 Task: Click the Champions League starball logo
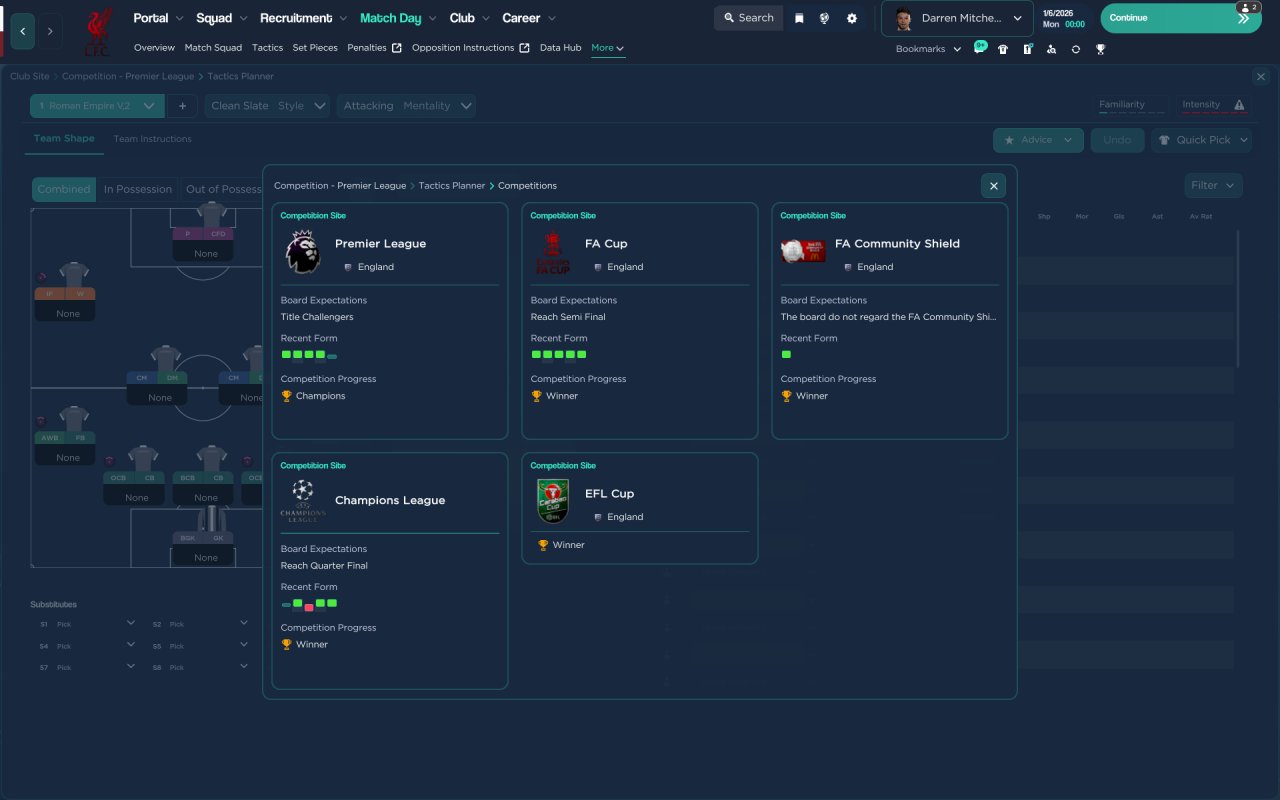click(x=303, y=501)
